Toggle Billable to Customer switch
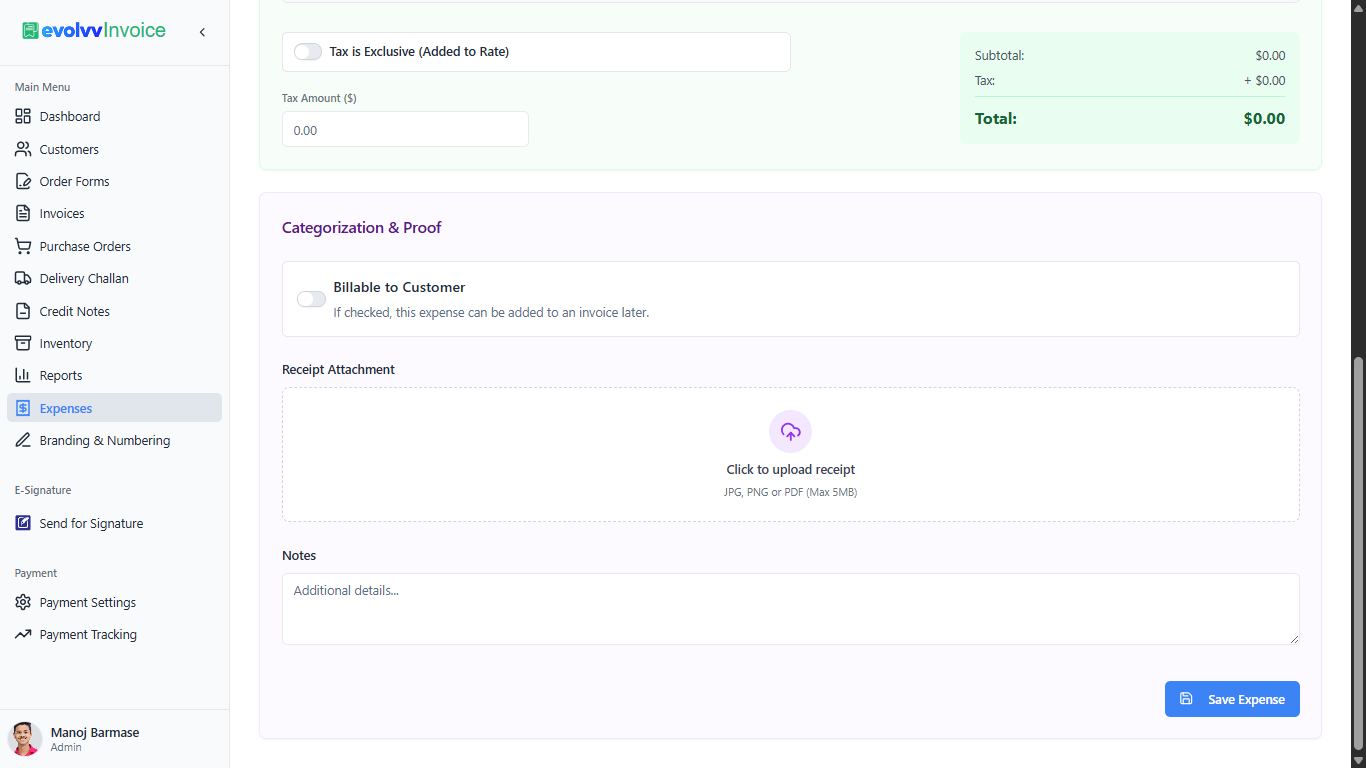Image resolution: width=1366 pixels, height=768 pixels. 311,299
